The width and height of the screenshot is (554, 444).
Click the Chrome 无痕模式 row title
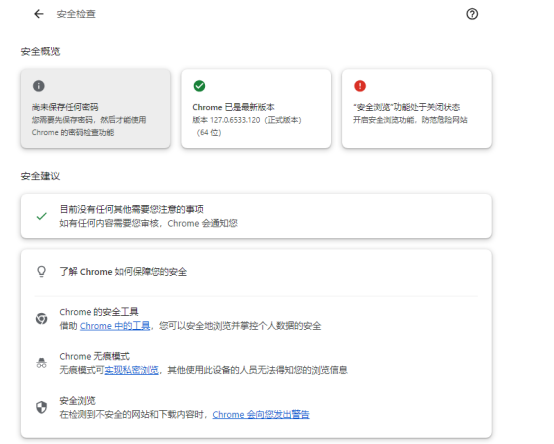tap(94, 356)
